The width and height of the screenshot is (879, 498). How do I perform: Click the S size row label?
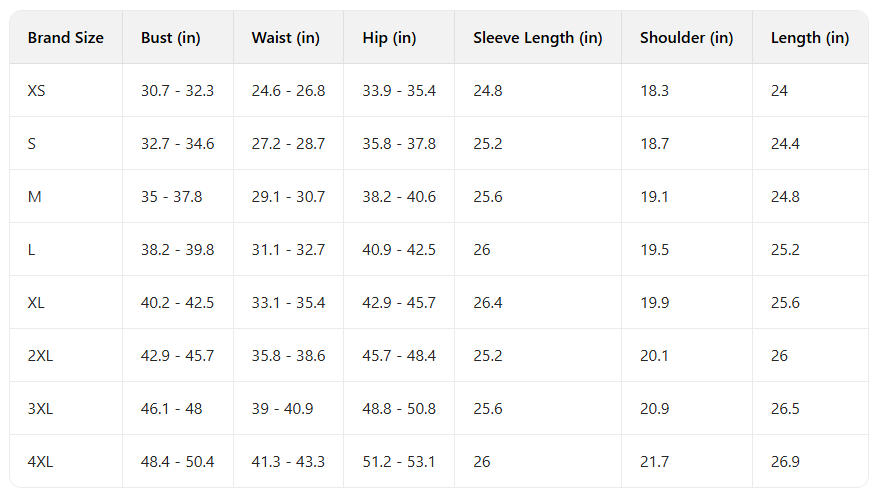click(x=32, y=144)
